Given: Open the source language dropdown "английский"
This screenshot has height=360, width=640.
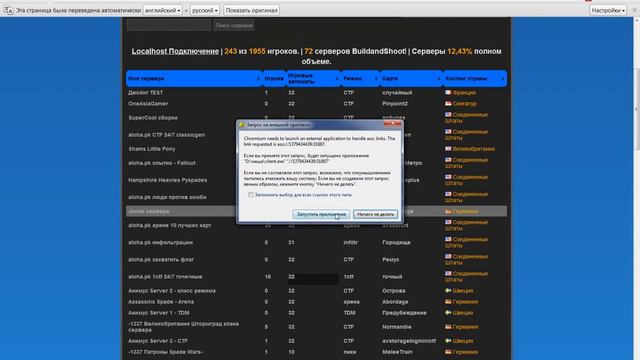Looking at the screenshot, I should pyautogui.click(x=162, y=10).
